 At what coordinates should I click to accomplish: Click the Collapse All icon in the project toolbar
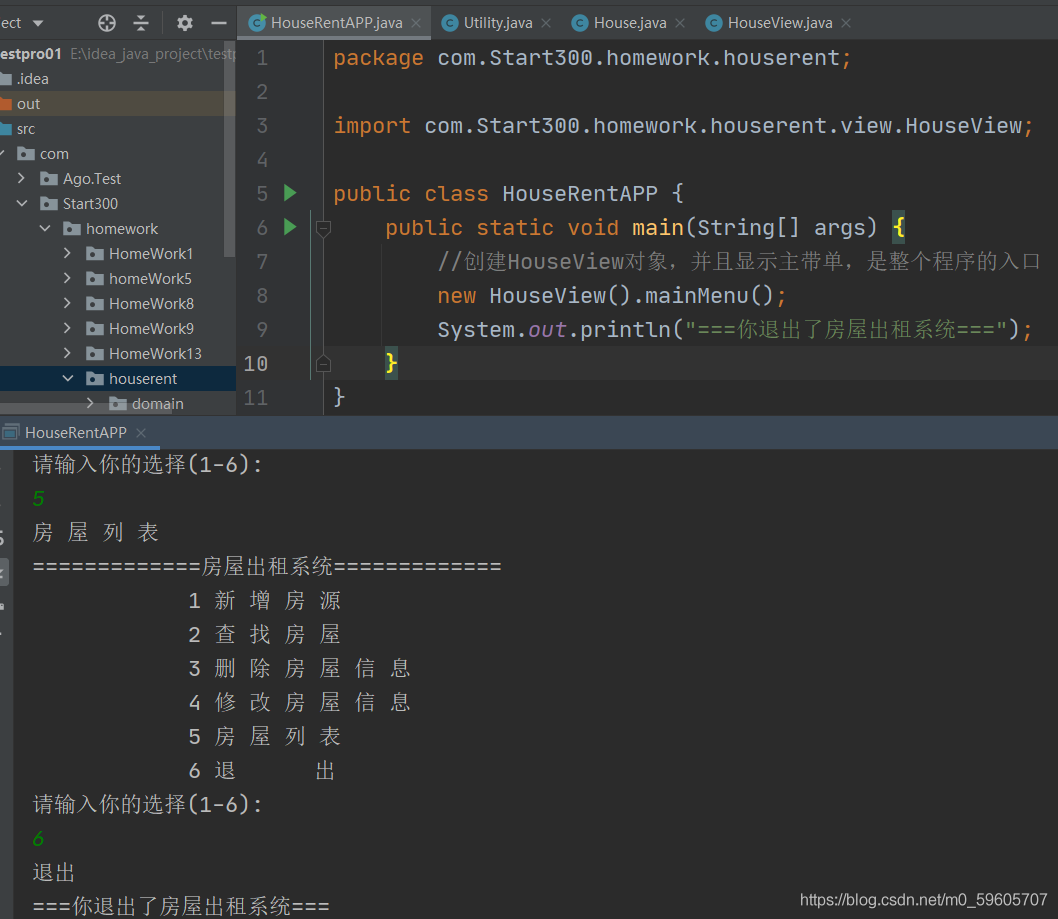tap(141, 24)
